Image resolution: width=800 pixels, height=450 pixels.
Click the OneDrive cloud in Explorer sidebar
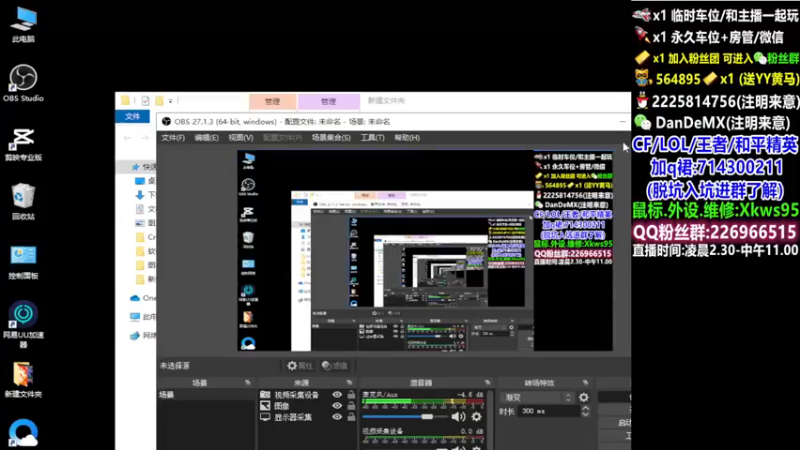tap(135, 298)
